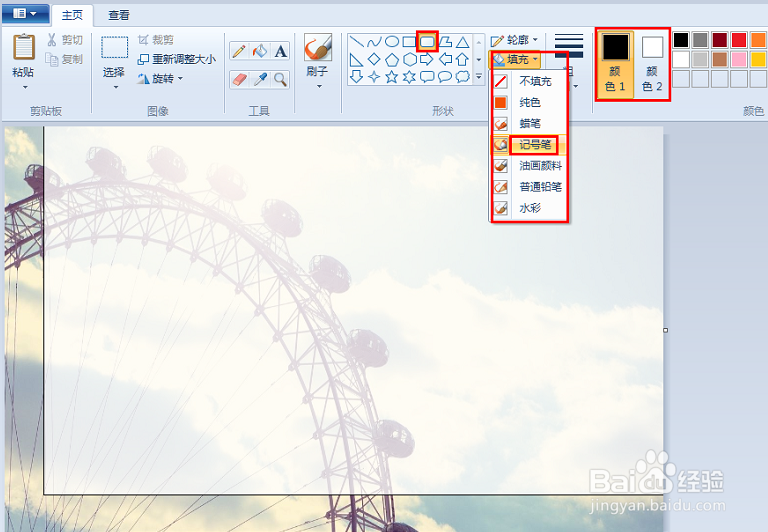Pick brown from the color palette

(720, 59)
